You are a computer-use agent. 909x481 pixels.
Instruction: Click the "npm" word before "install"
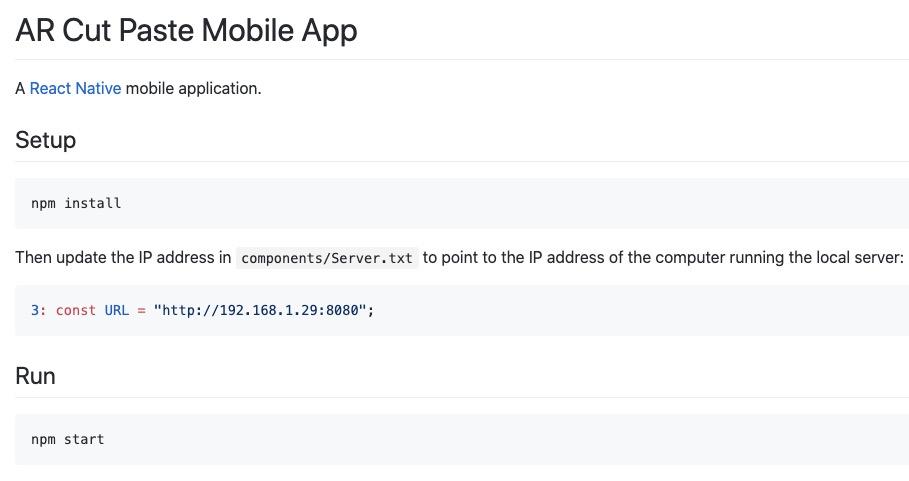point(43,203)
